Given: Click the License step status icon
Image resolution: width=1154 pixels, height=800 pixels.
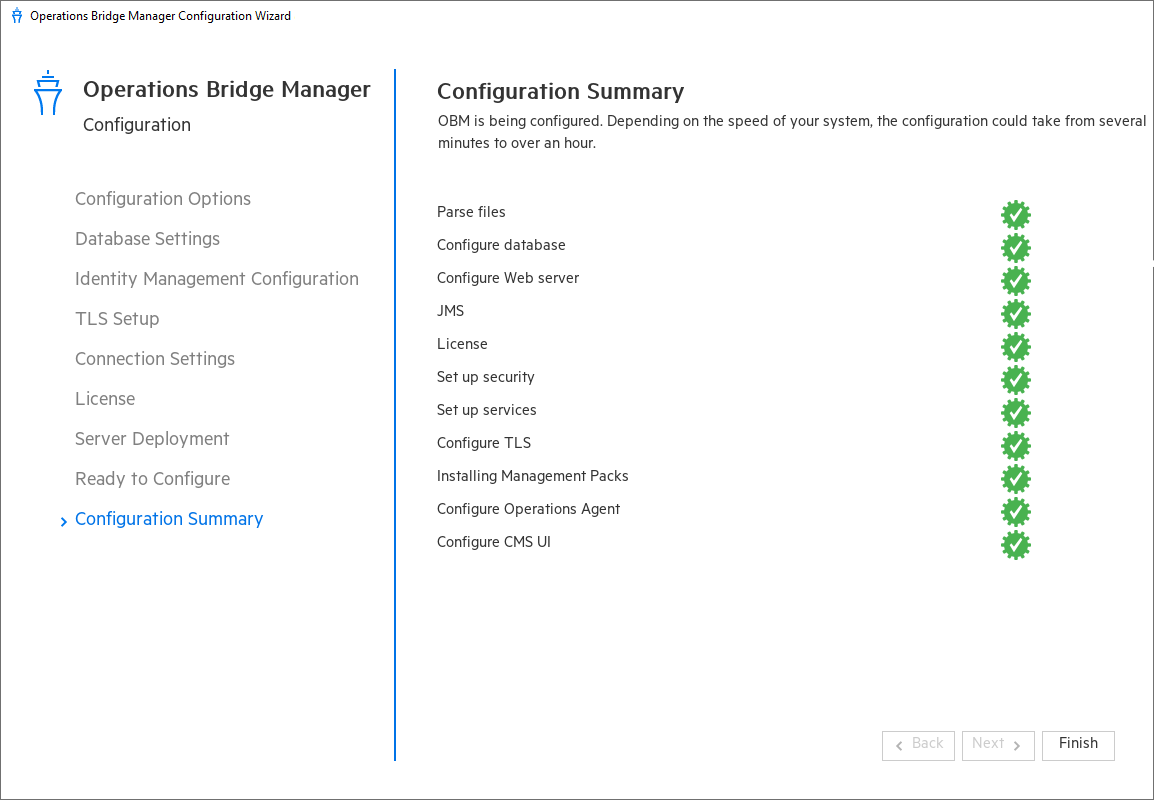Looking at the screenshot, I should [x=1016, y=347].
